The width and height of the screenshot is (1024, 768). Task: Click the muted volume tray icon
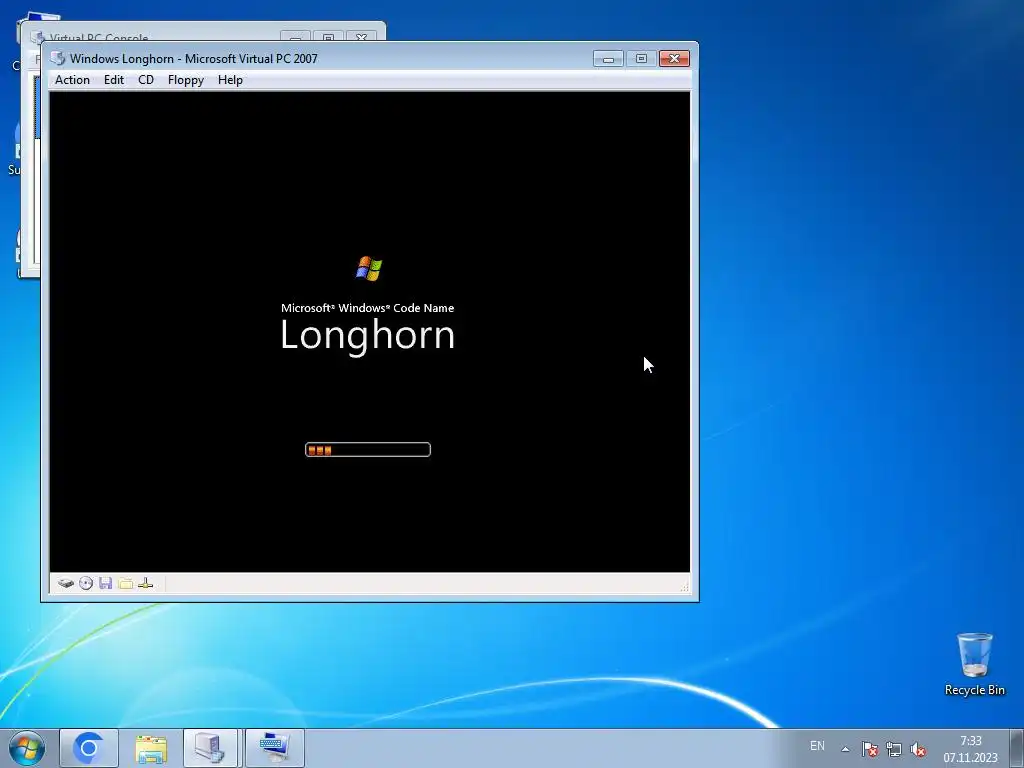[x=918, y=749]
